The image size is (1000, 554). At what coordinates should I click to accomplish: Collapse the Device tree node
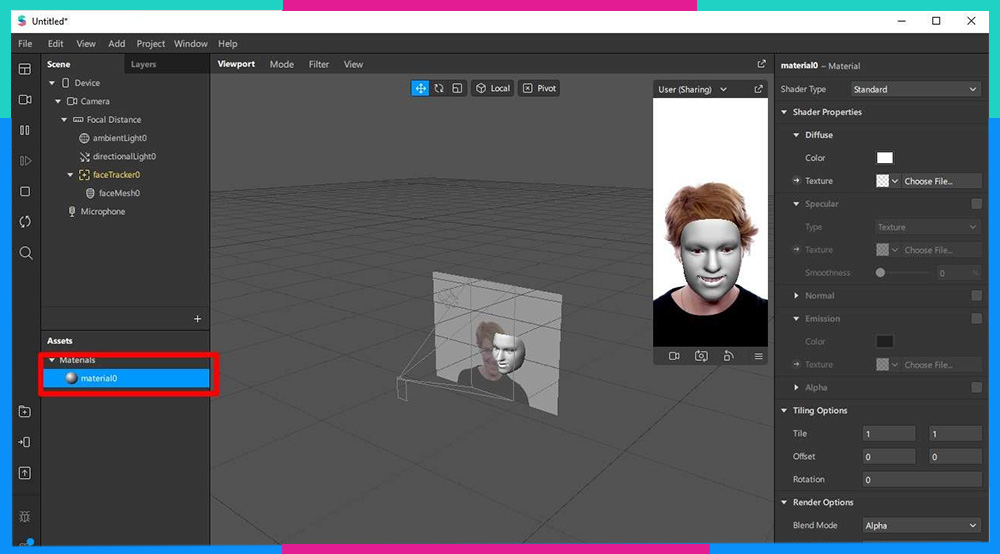coord(52,83)
